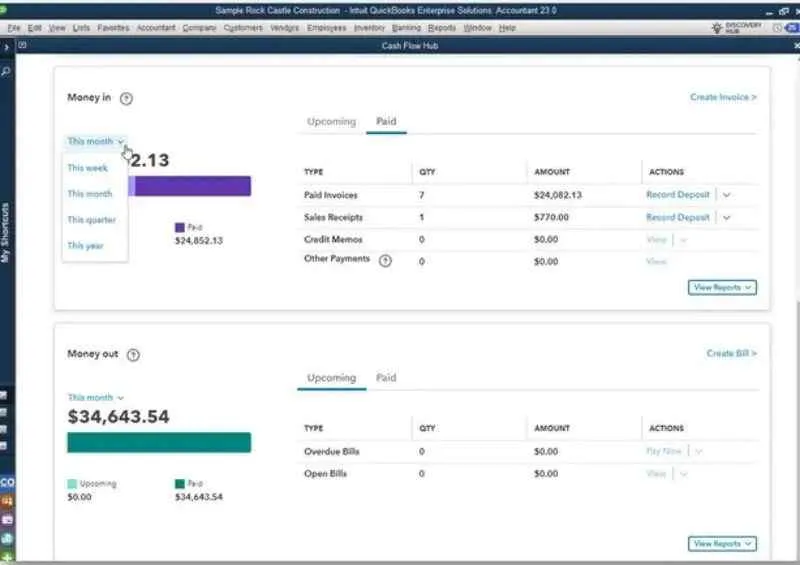Choose This week from the period list
Screen dimensions: 800x565
coord(88,168)
